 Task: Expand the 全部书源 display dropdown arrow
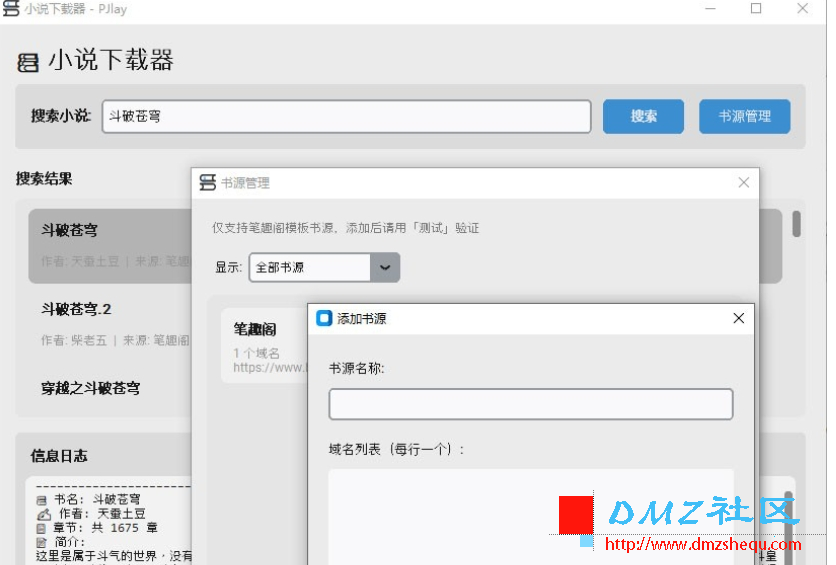[385, 267]
